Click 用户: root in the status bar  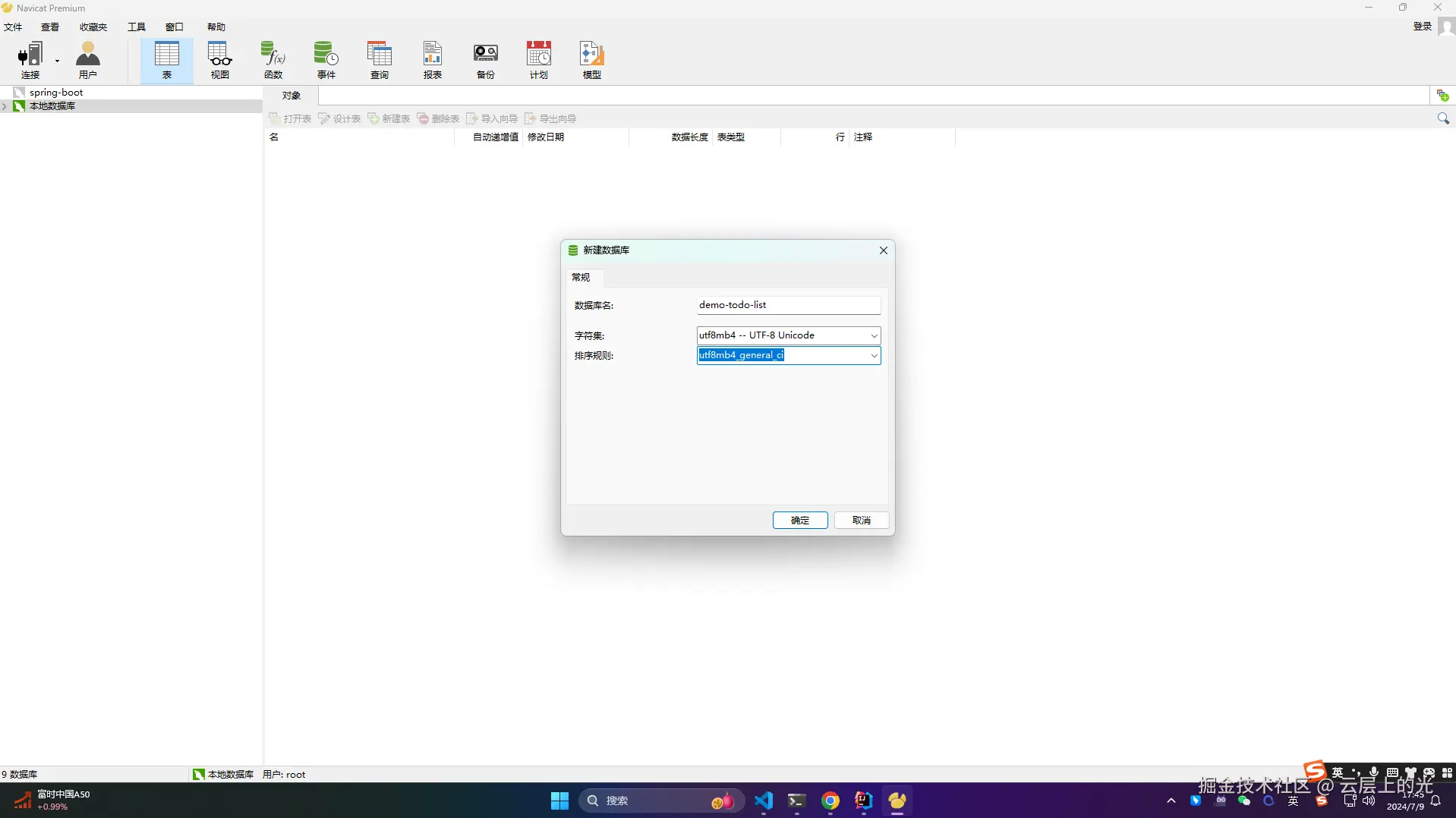pyautogui.click(x=284, y=775)
